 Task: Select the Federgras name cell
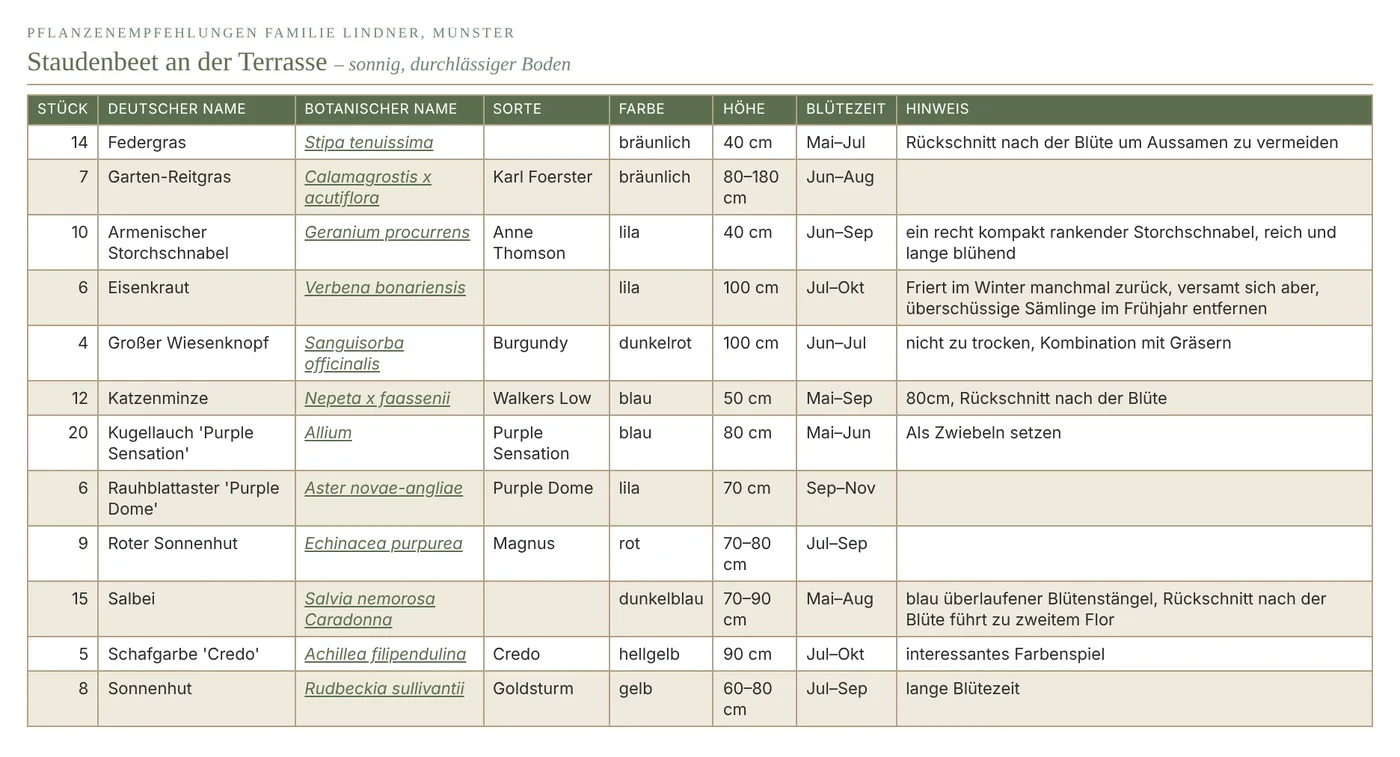(197, 142)
